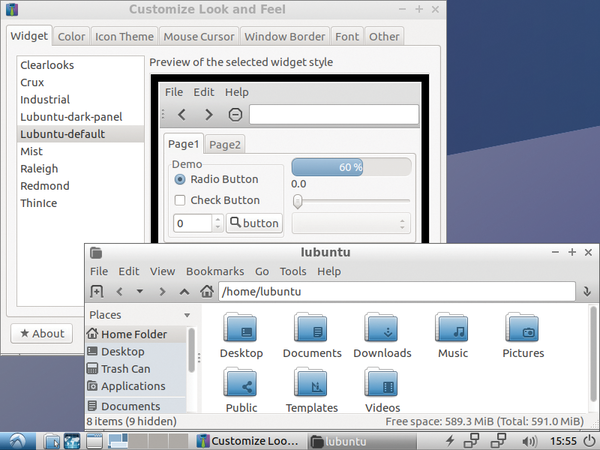The height and width of the screenshot is (450, 600).
Task: Switch to the Mouse Cursor tab
Action: tap(199, 36)
